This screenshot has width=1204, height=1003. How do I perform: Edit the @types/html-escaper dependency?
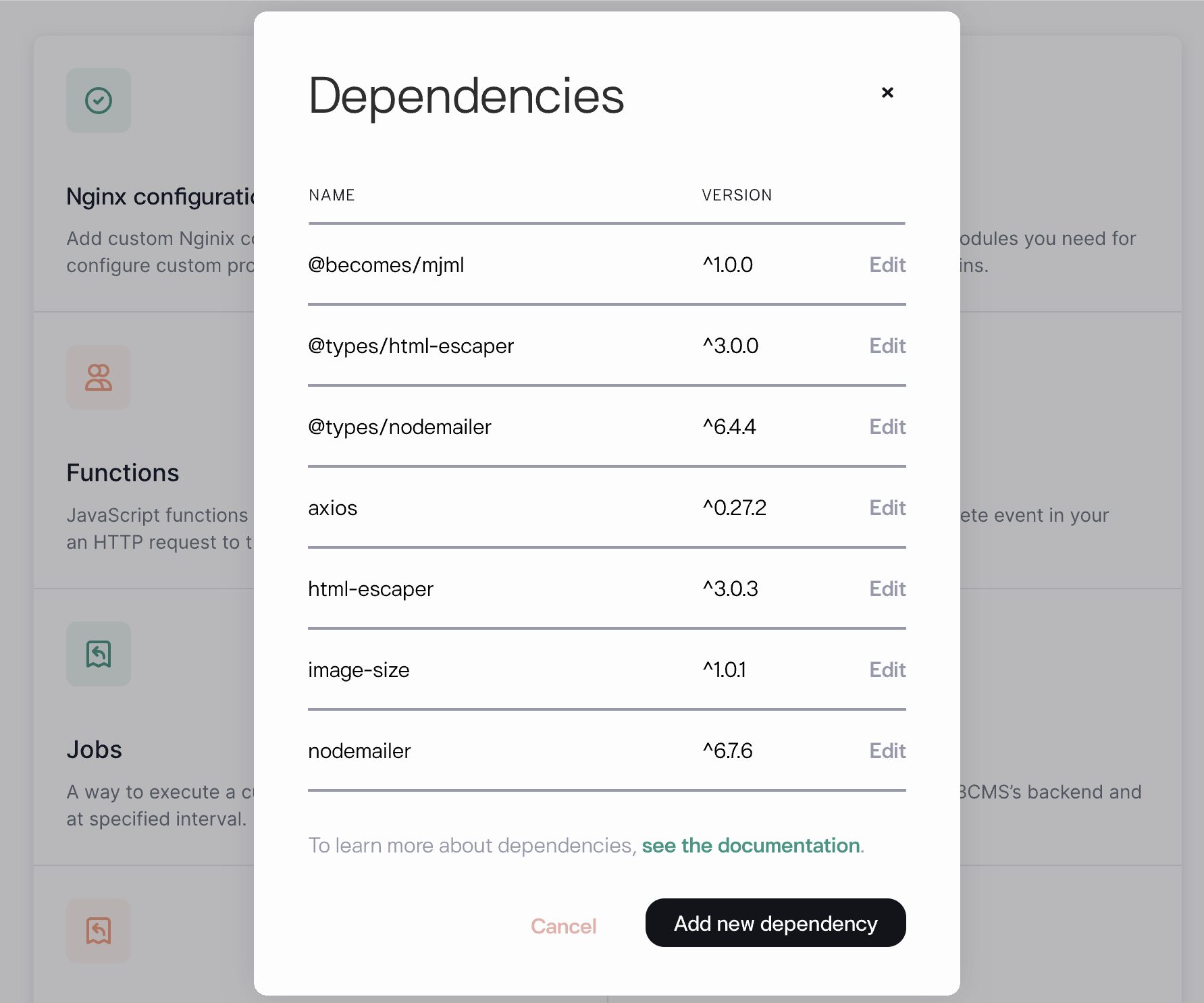[x=887, y=346]
